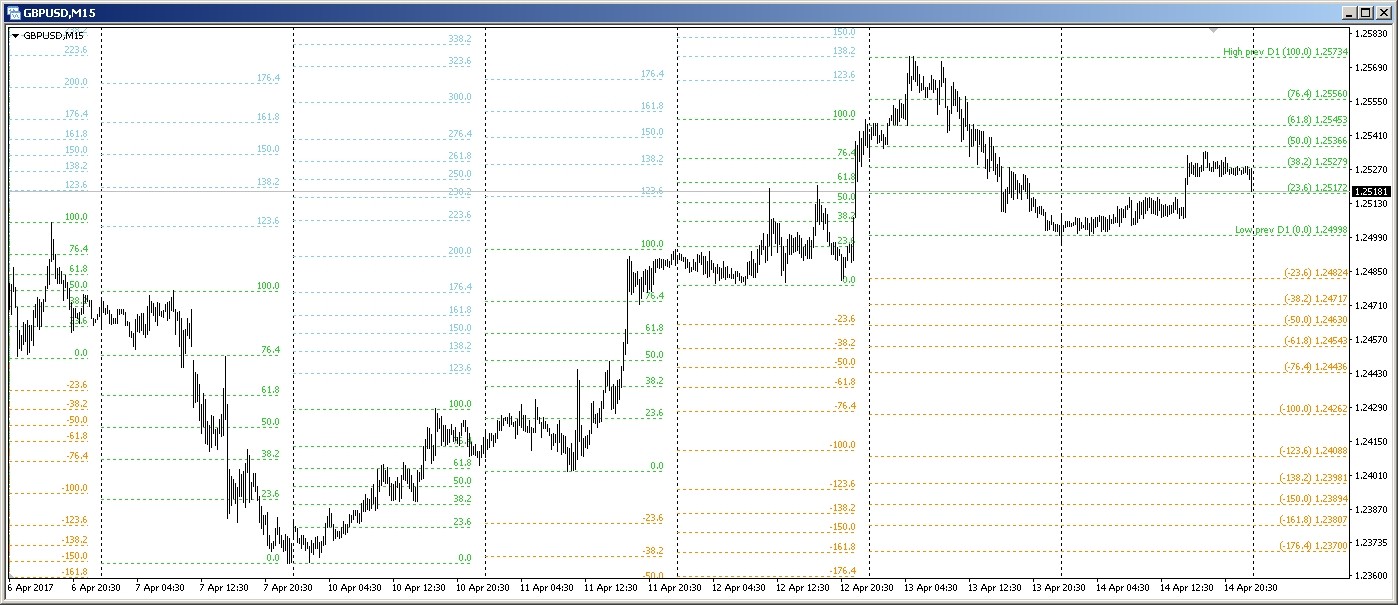
Task: Click the 1.25830 price scale value
Action: [1370, 33]
